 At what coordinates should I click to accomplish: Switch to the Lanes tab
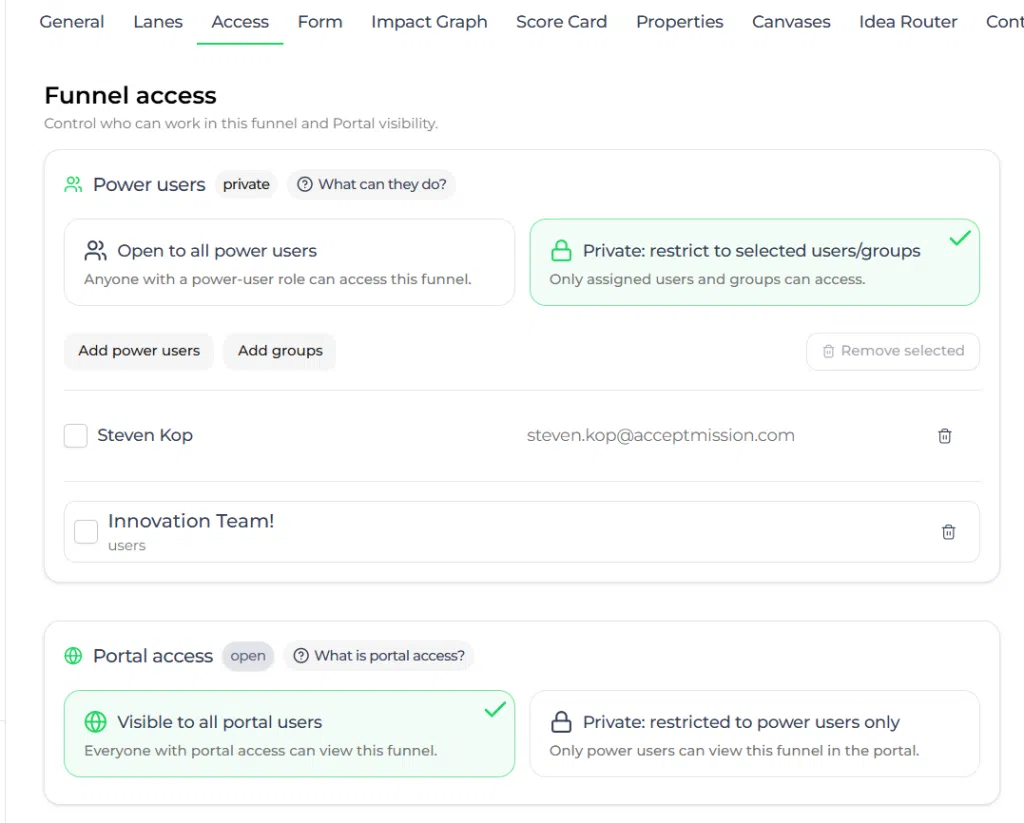158,22
